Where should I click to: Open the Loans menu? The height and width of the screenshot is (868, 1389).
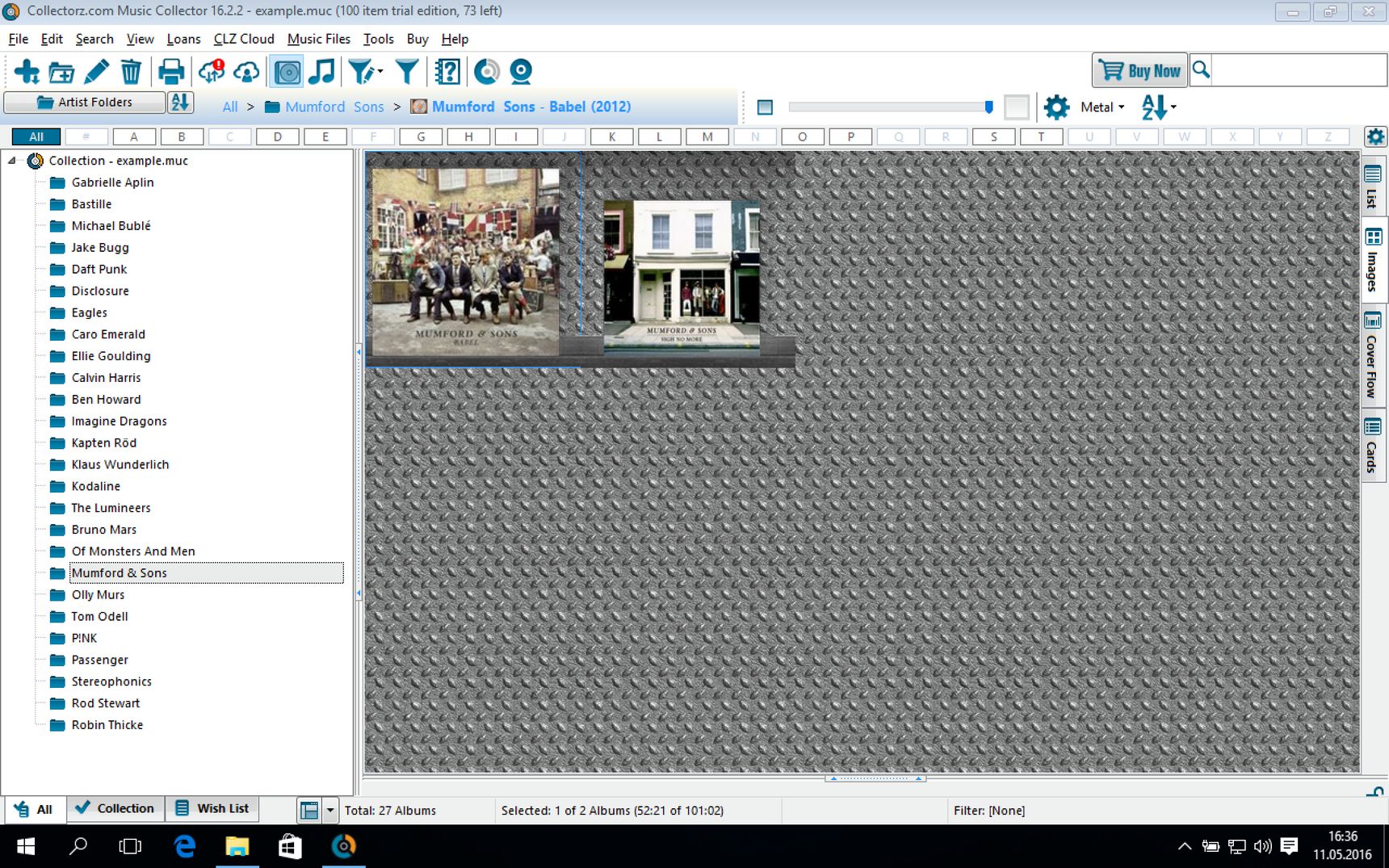pyautogui.click(x=183, y=39)
